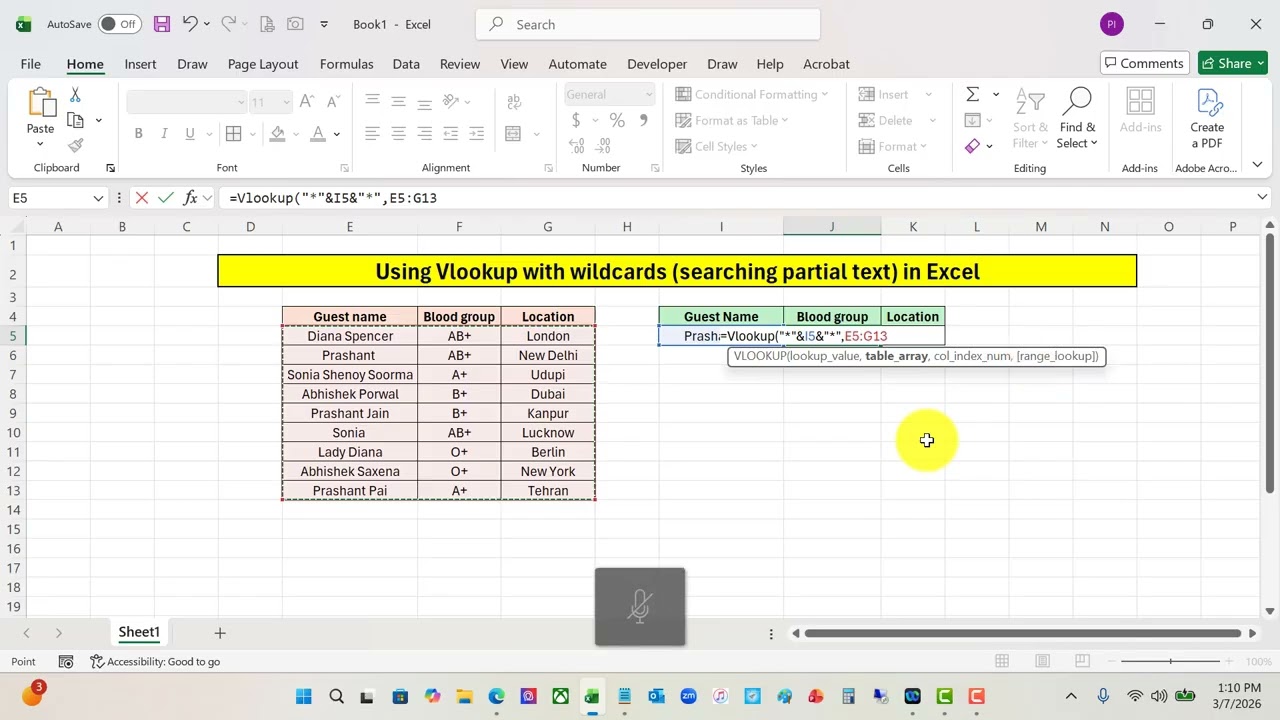1280x720 pixels.
Task: Click the cell containing Abhishek Porwal
Action: pos(350,394)
